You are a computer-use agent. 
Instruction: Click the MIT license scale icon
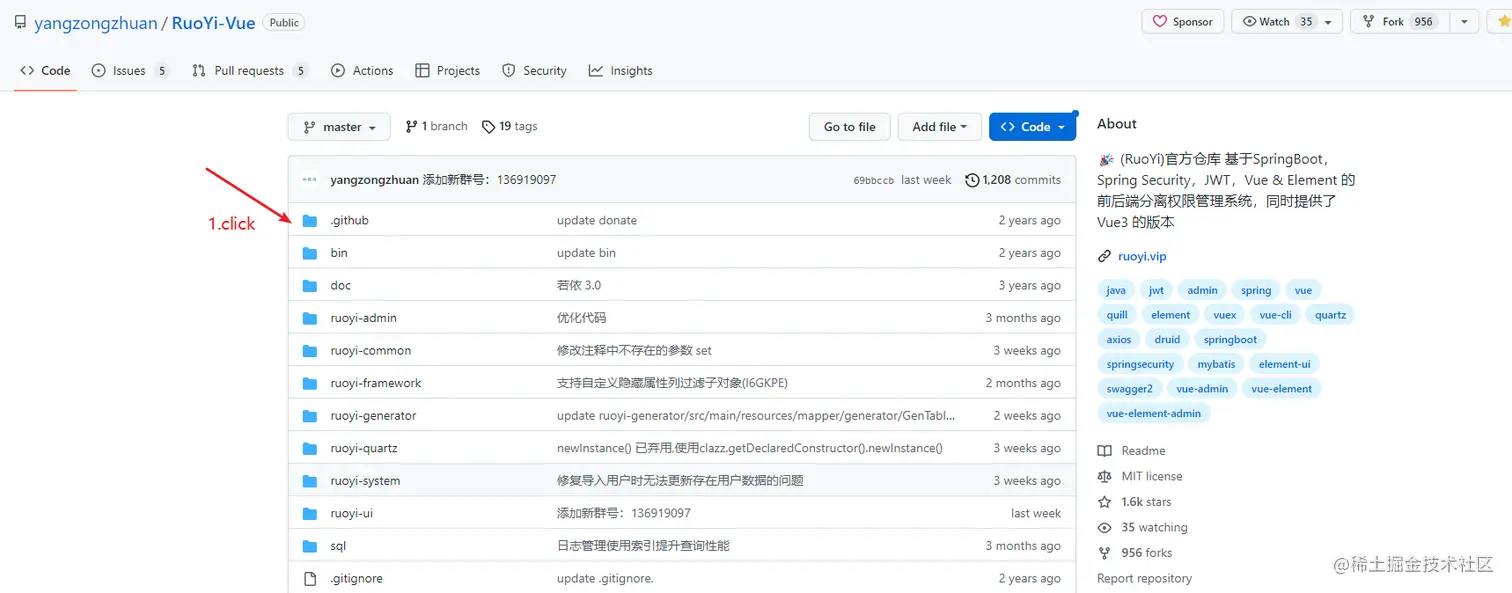pyautogui.click(x=1104, y=477)
